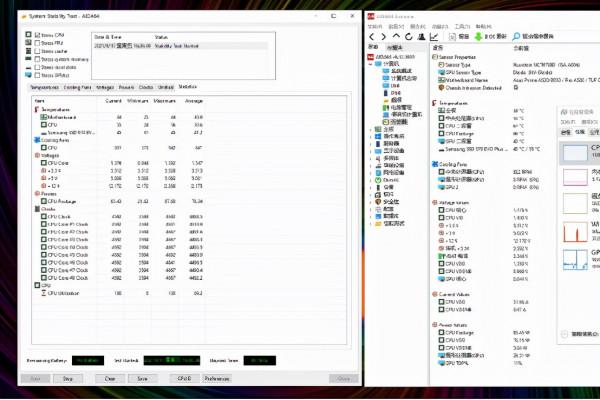The image size is (600, 400).
Task: Click the green BIOS update arrow icon
Action: [x=478, y=36]
